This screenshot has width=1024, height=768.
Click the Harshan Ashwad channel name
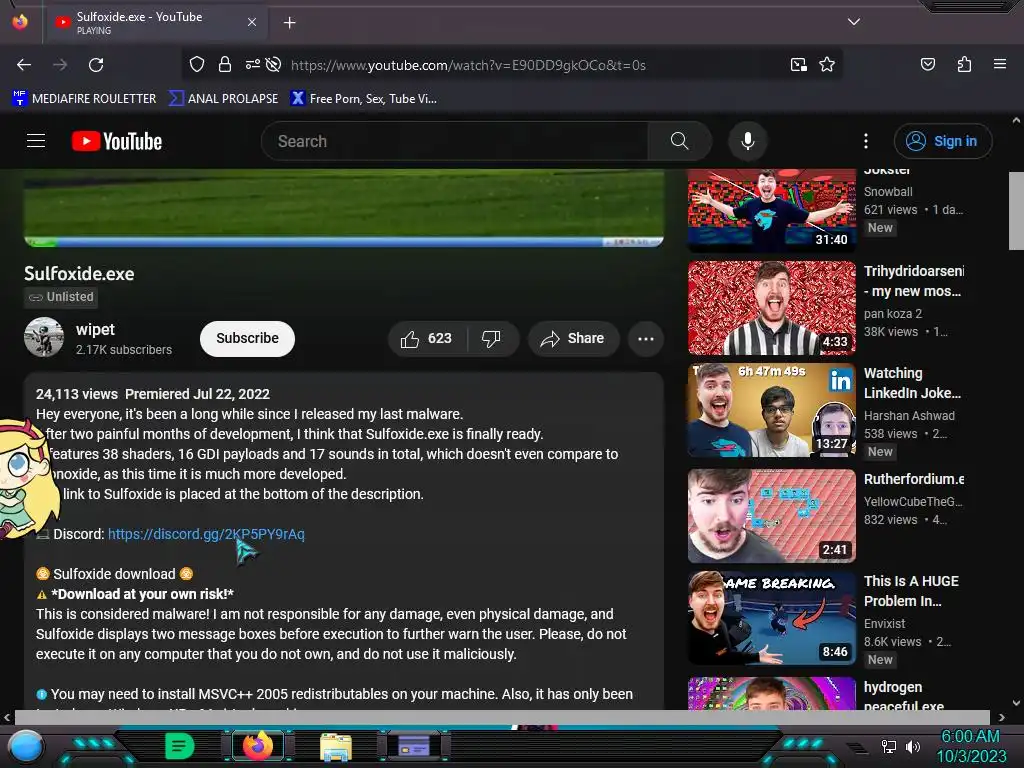click(908, 415)
